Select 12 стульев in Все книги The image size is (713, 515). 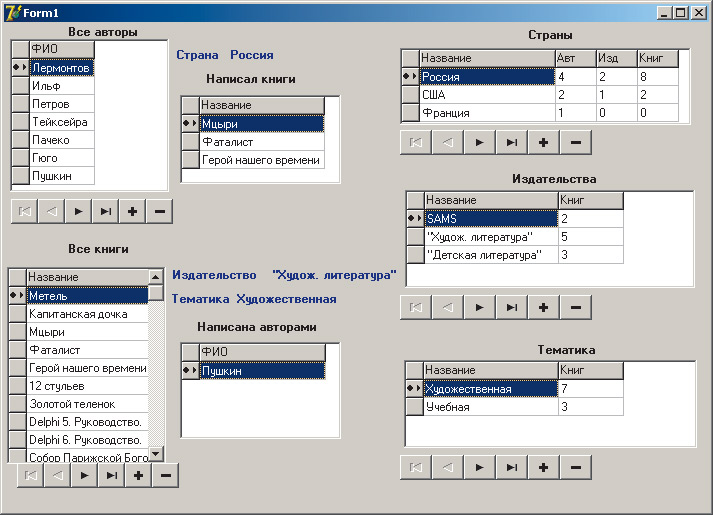point(88,386)
